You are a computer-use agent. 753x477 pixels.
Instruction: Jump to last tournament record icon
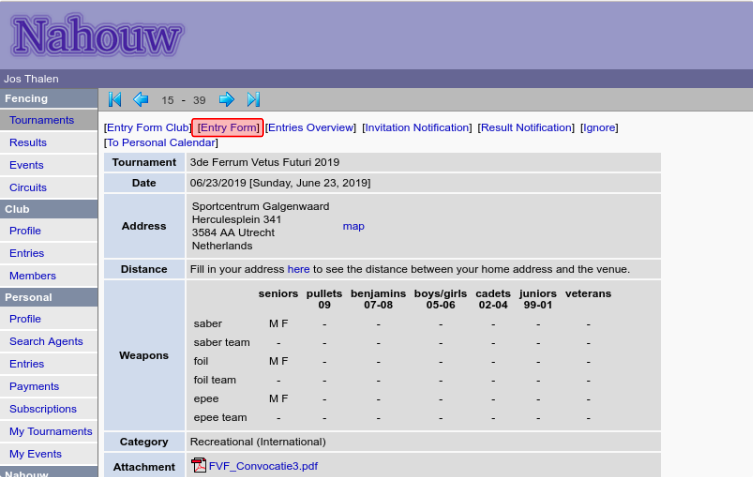pyautogui.click(x=253, y=99)
